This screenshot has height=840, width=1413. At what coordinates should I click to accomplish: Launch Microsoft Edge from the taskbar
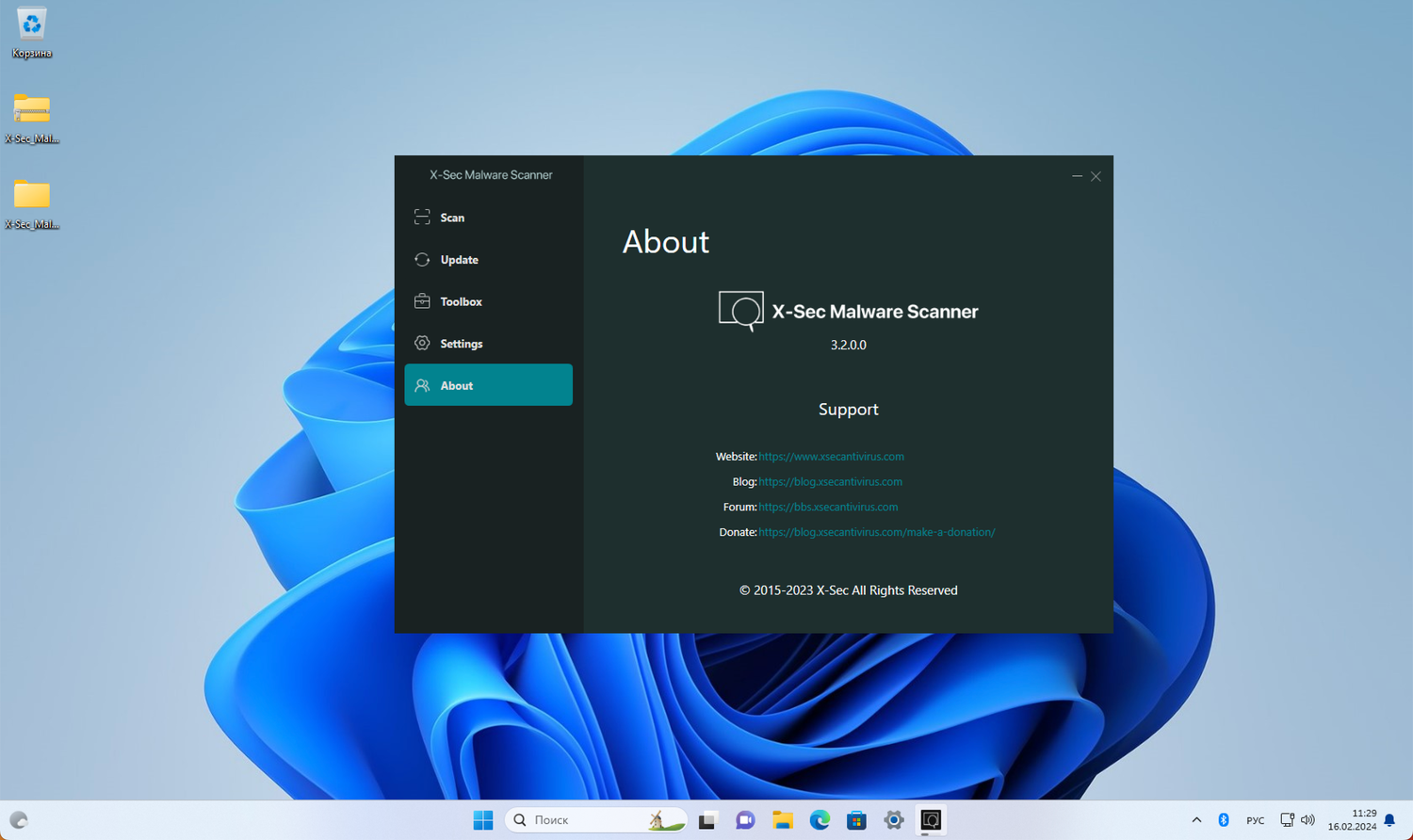[x=820, y=820]
